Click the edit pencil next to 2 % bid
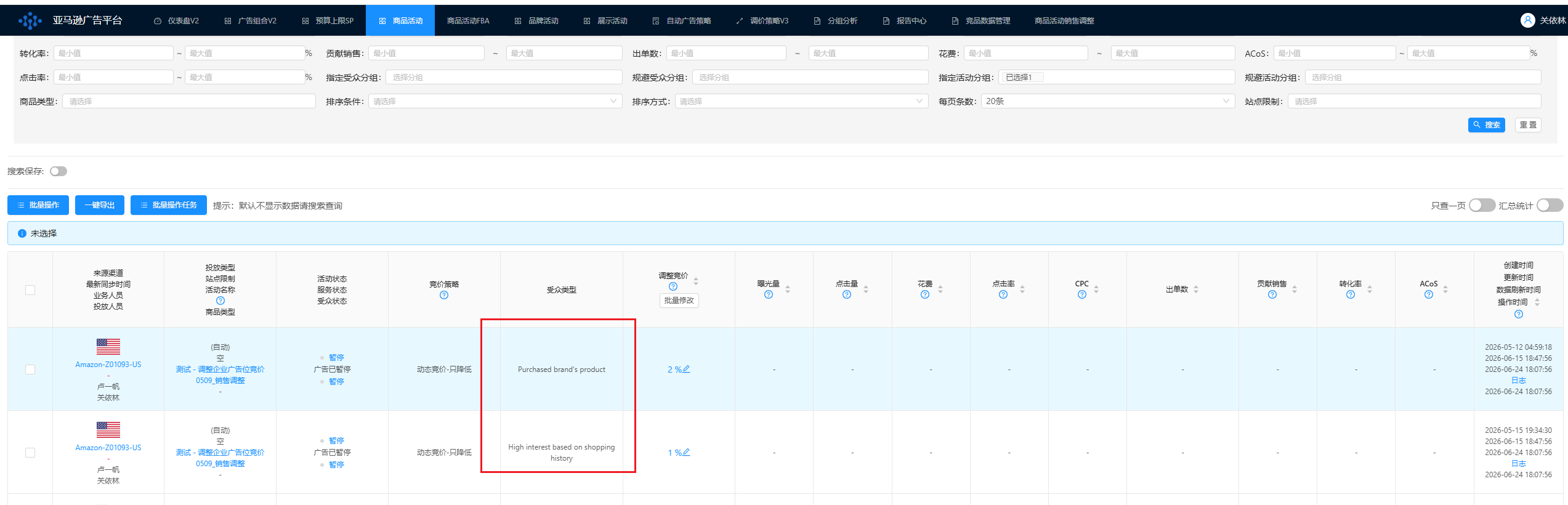Image resolution: width=1568 pixels, height=505 pixels. tap(687, 369)
